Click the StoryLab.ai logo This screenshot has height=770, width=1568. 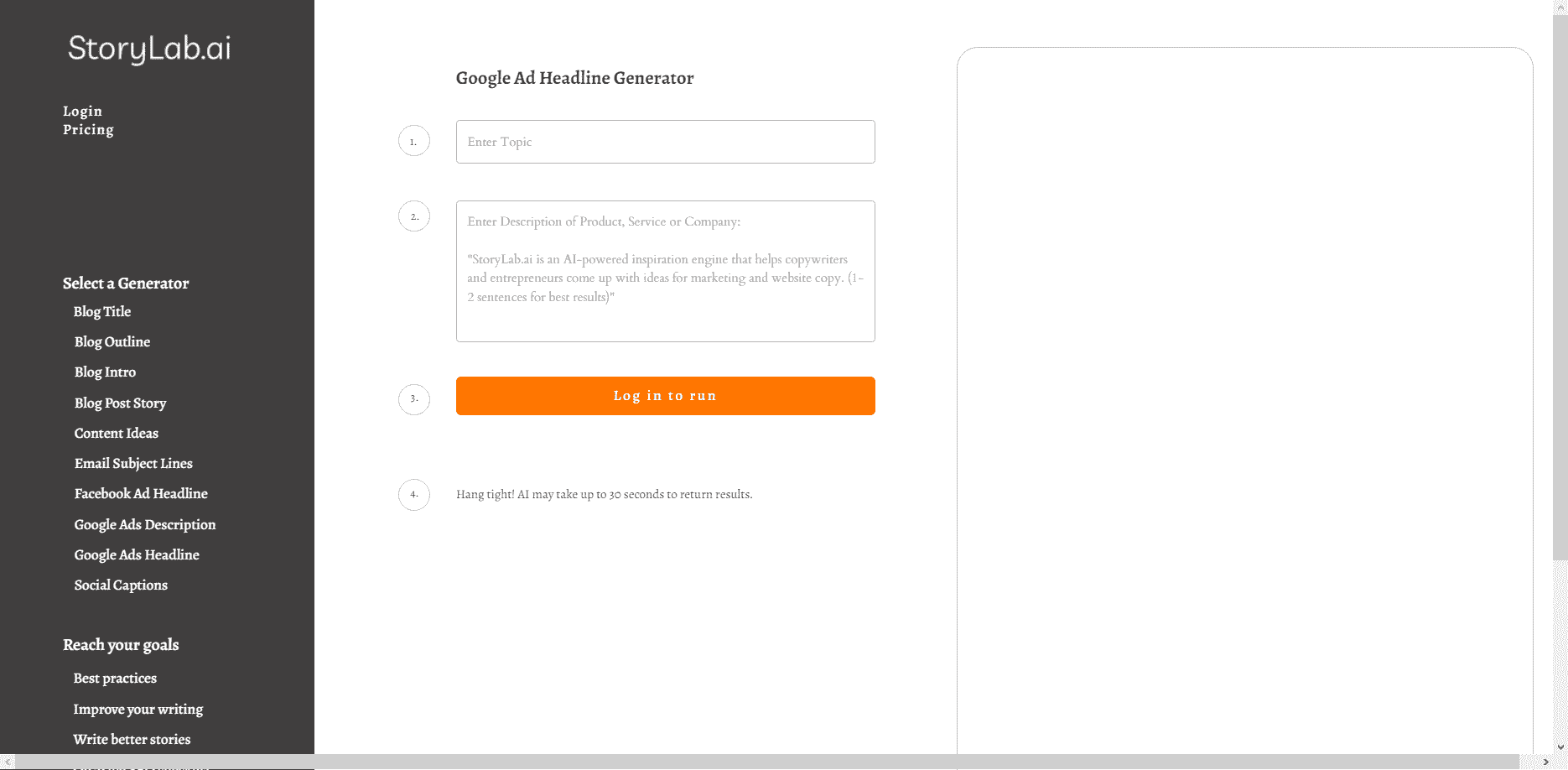tap(149, 49)
